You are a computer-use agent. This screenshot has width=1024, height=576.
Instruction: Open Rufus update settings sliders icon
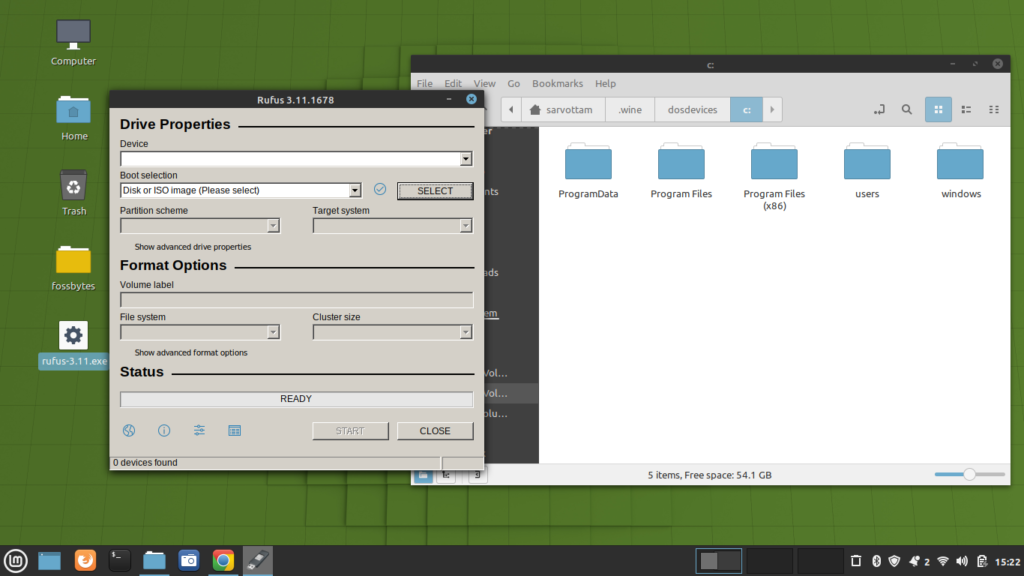199,430
